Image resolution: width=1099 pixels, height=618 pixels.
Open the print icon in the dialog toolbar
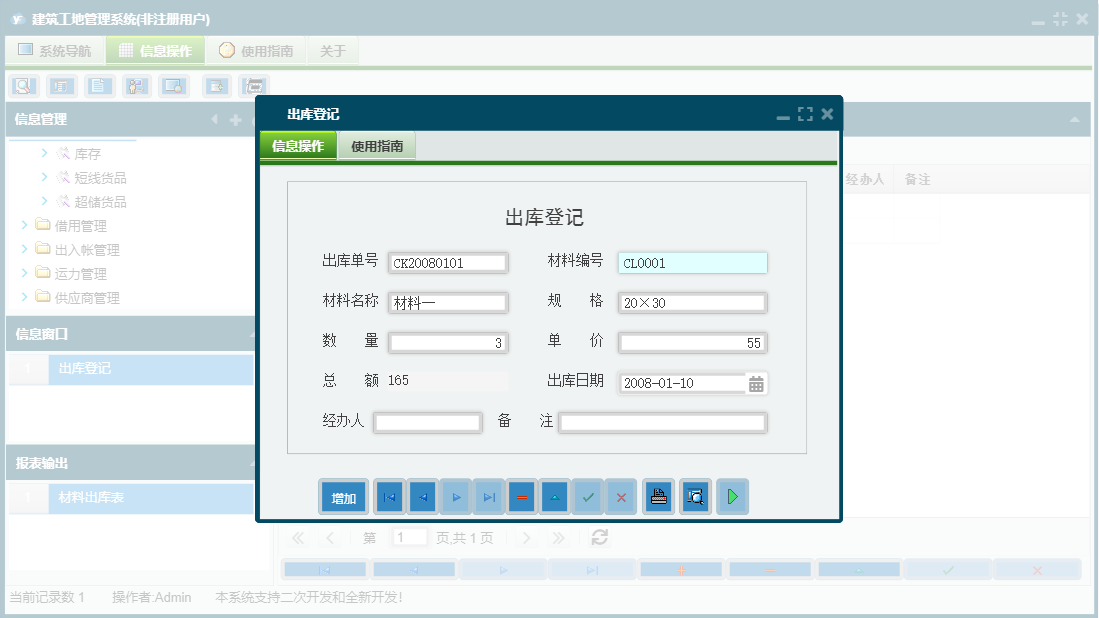(x=658, y=496)
